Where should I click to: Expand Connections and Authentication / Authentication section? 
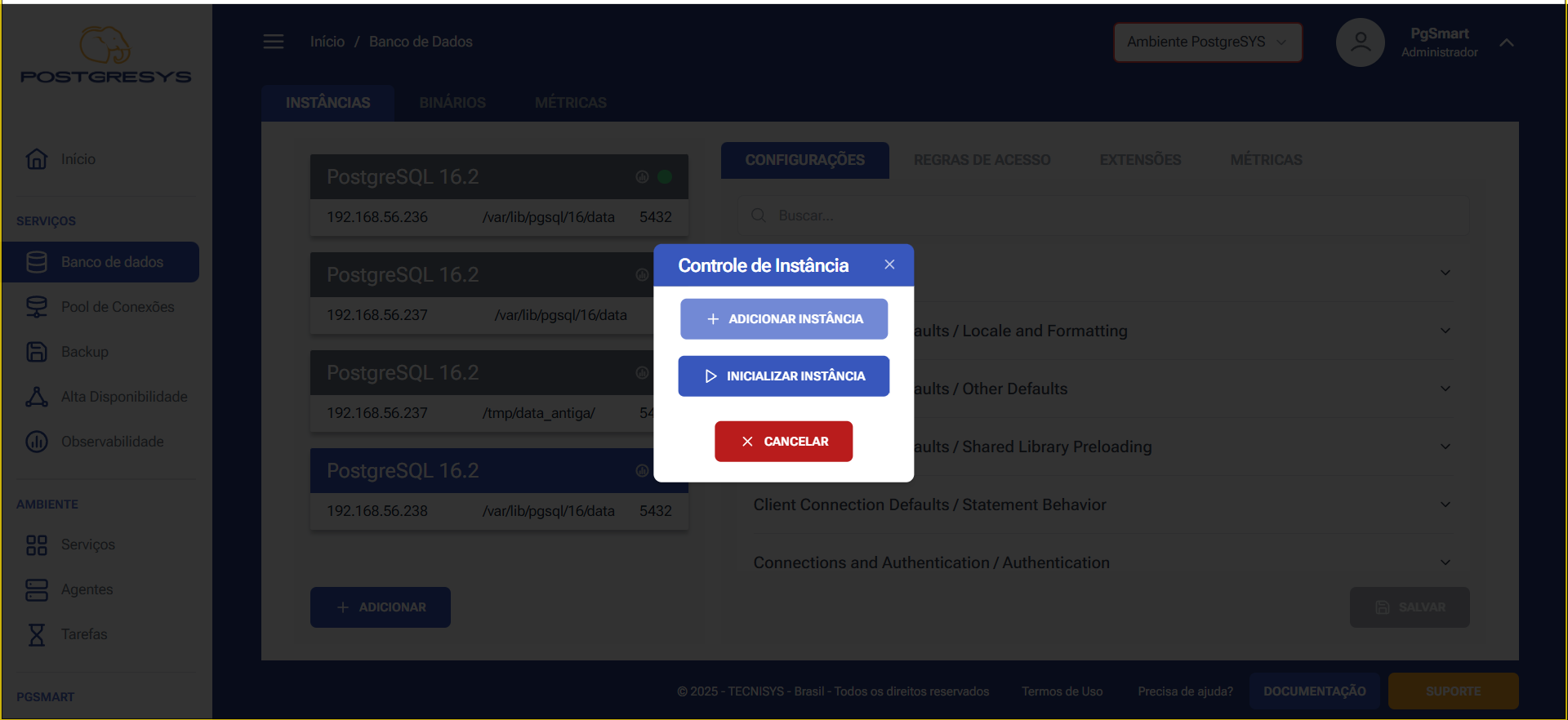[x=1445, y=562]
